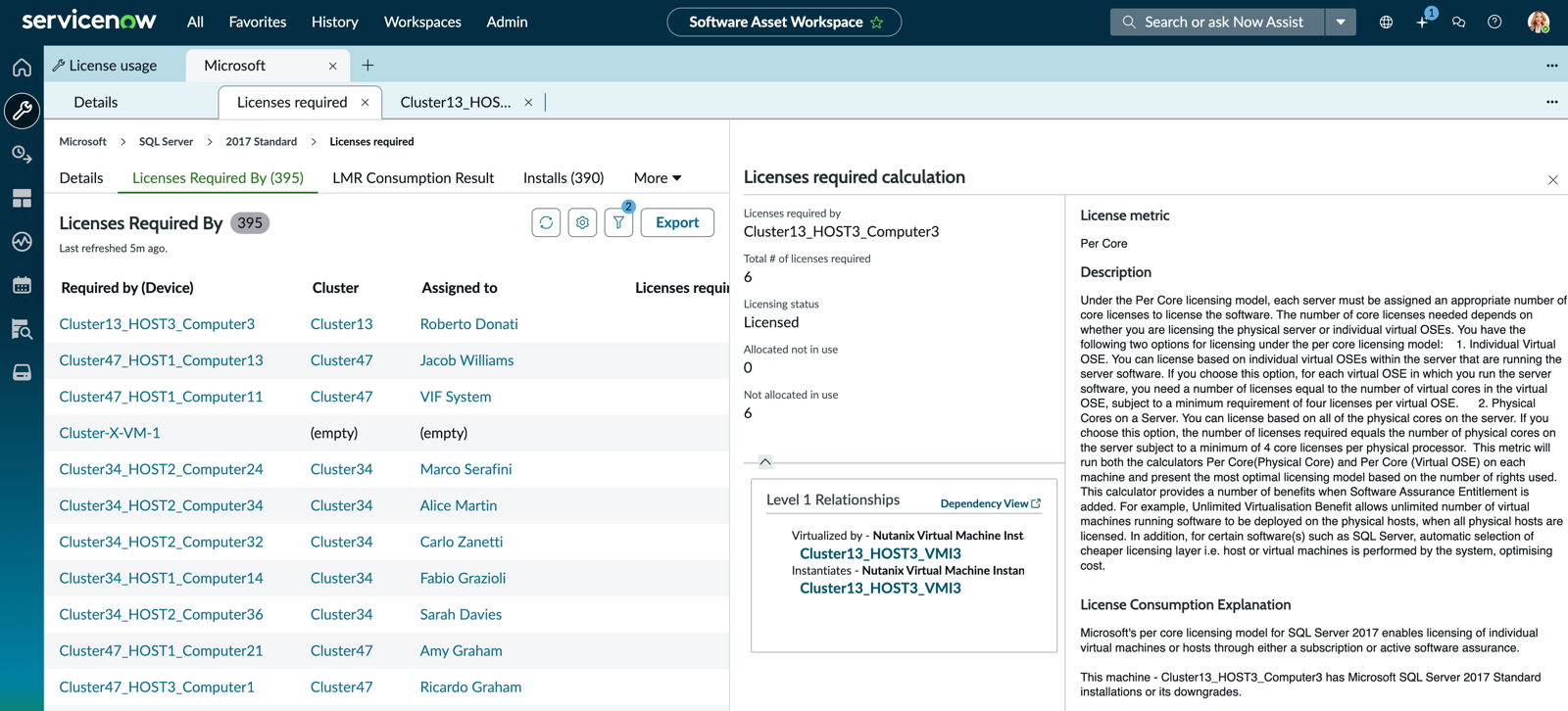
Task: Open Cluster34 link in Computer24 row
Action: tap(341, 469)
